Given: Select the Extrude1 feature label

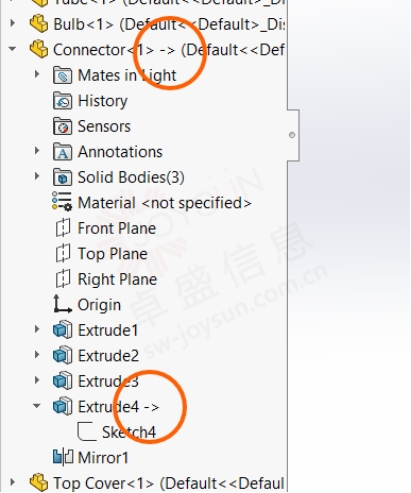Looking at the screenshot, I should pyautogui.click(x=108, y=330).
